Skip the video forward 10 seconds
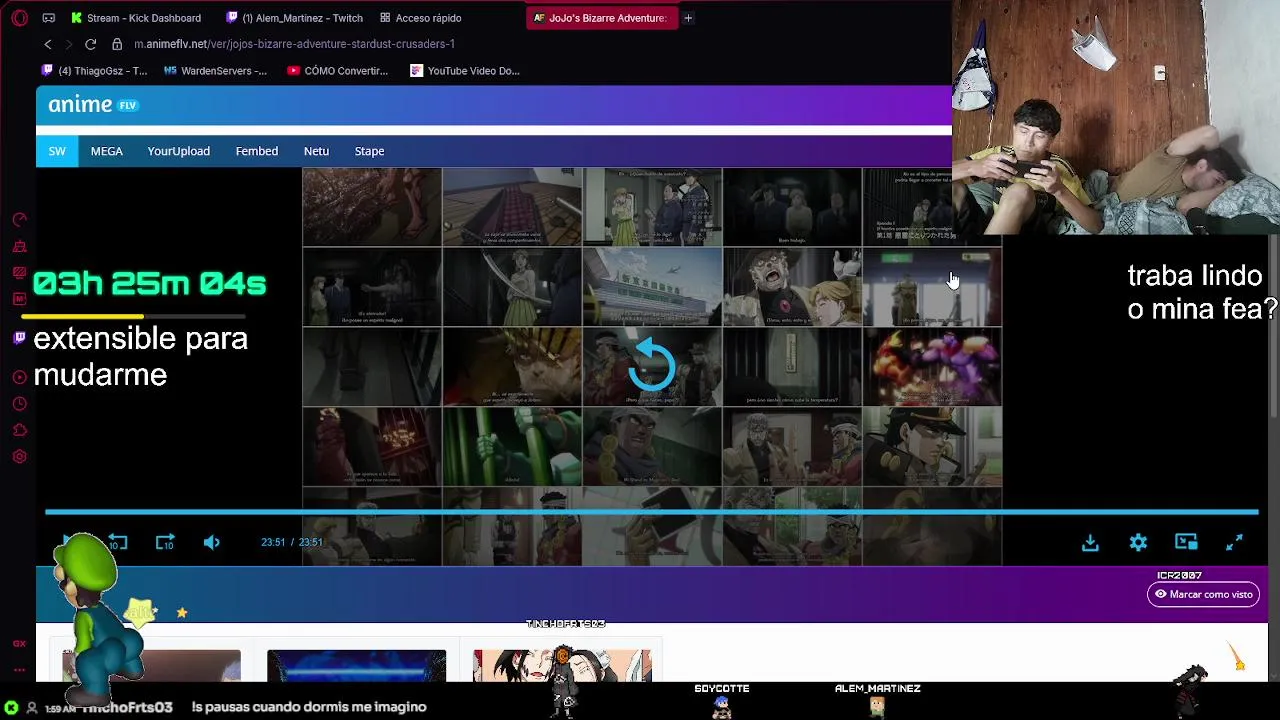Viewport: 1280px width, 720px height. click(x=165, y=542)
